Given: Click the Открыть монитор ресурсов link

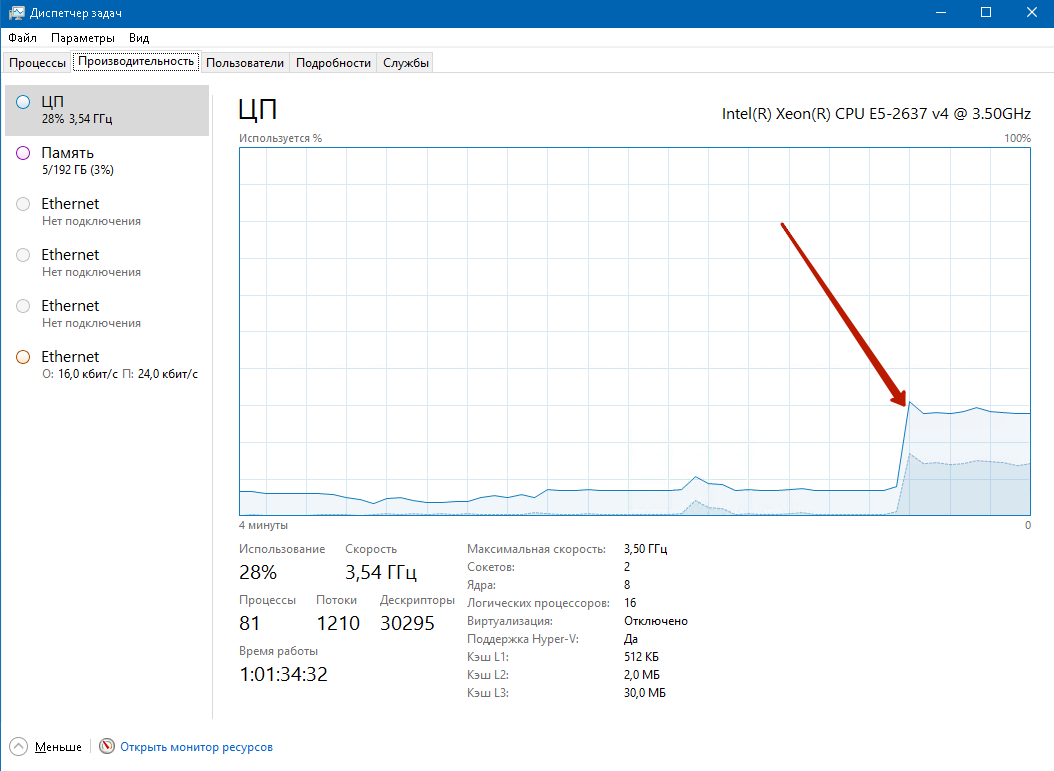Looking at the screenshot, I should (196, 747).
